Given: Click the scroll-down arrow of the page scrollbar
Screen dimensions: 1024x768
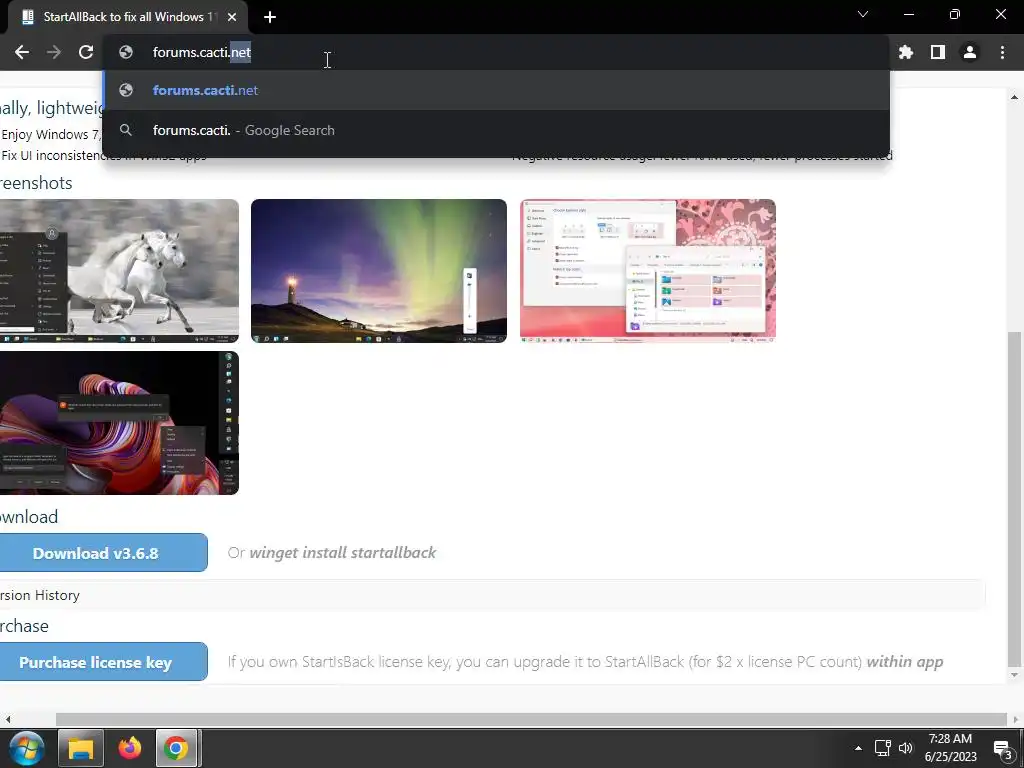Looking at the screenshot, I should click(x=1014, y=675).
